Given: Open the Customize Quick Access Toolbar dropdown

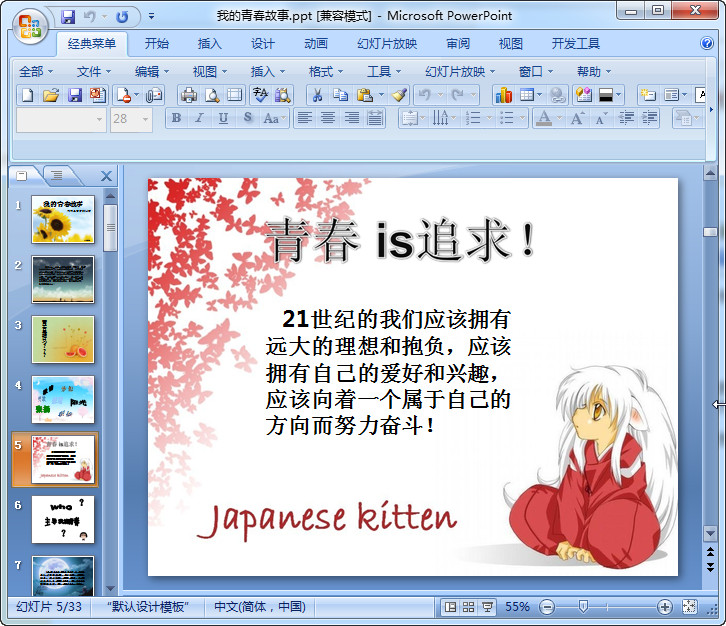Looking at the screenshot, I should (151, 17).
